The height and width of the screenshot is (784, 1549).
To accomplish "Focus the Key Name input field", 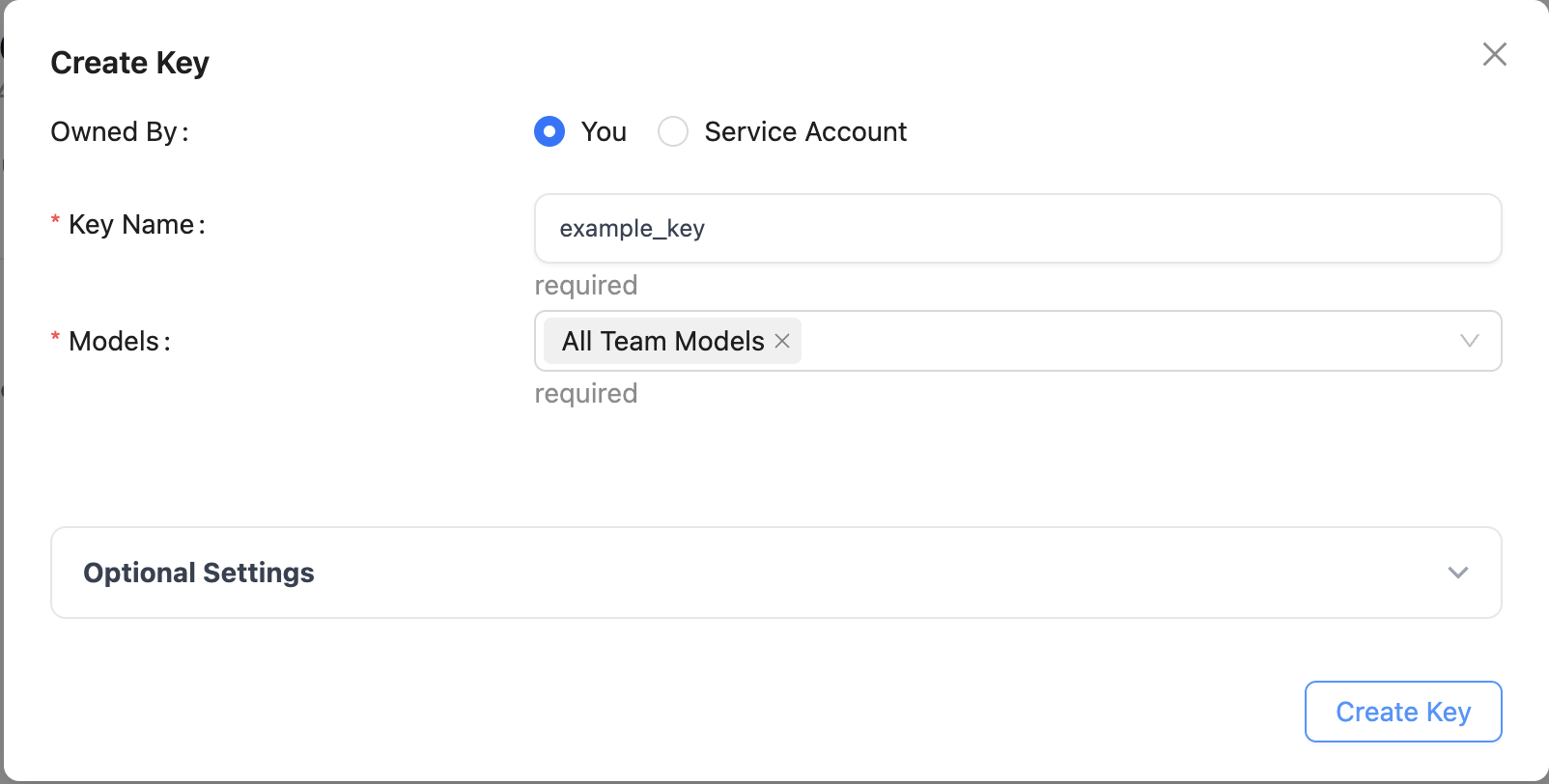I will pos(1018,229).
